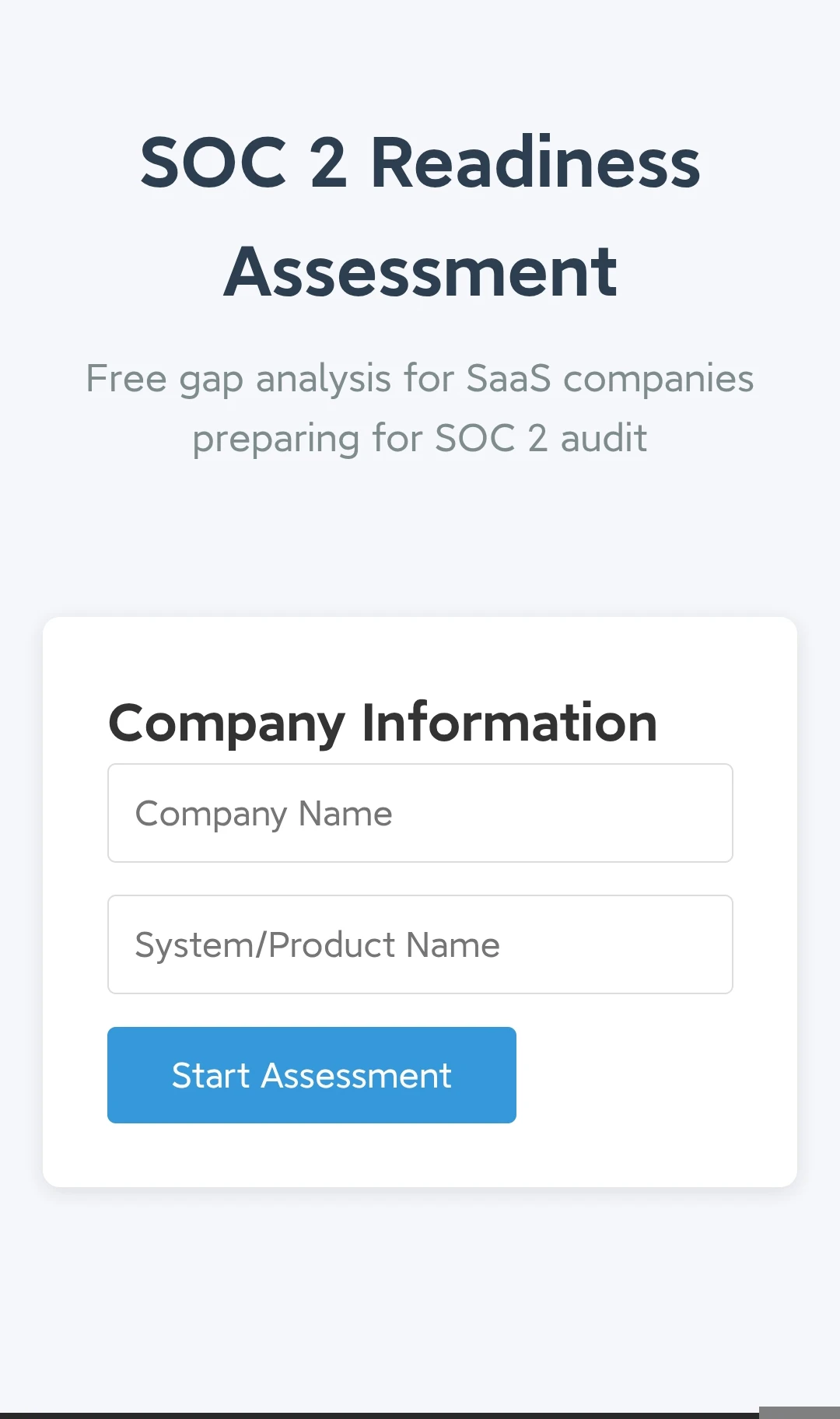Click the dark bar along the bottom edge
This screenshot has width=840, height=1419.
click(x=380, y=1415)
